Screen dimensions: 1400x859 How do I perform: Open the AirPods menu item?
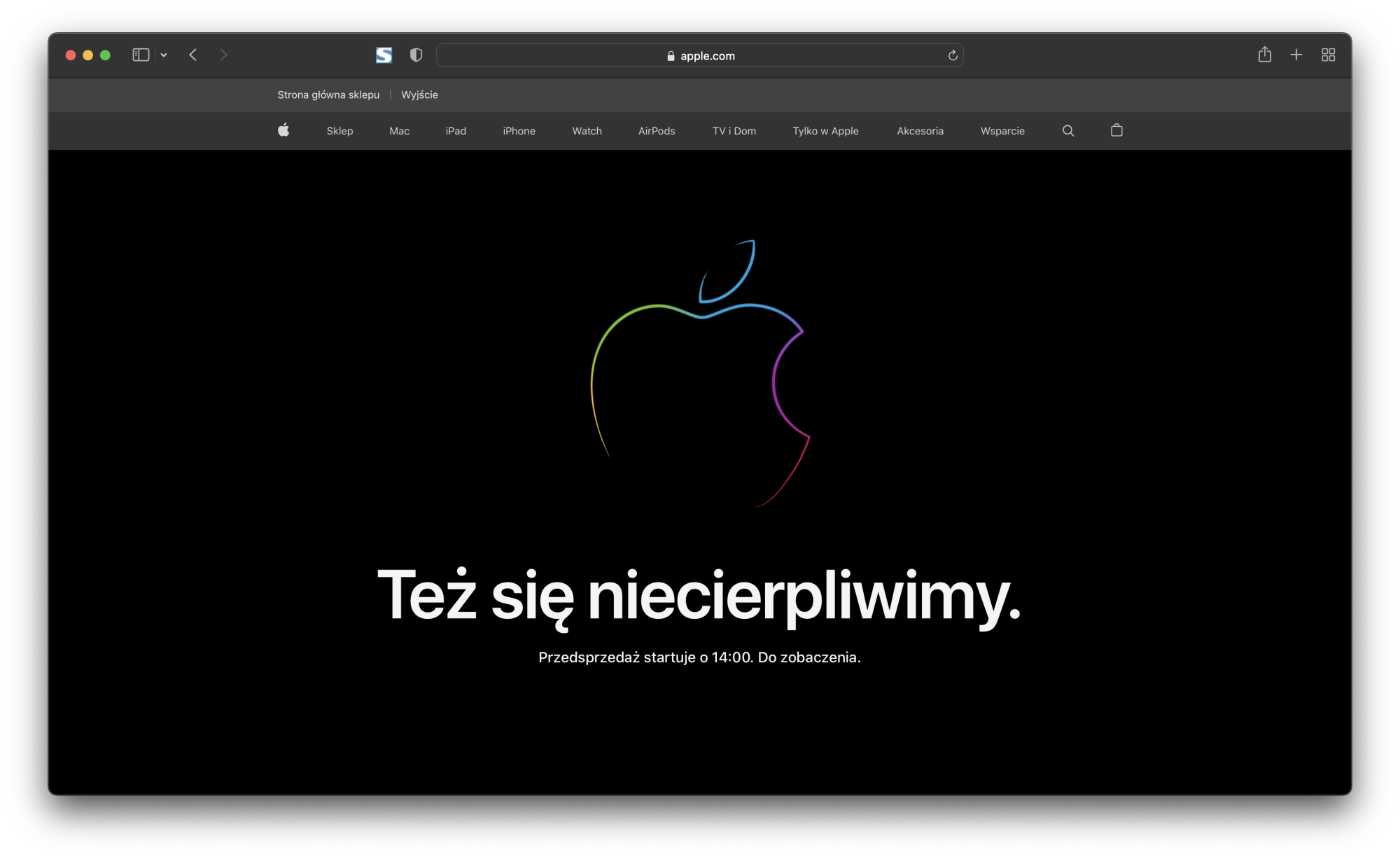click(x=657, y=131)
